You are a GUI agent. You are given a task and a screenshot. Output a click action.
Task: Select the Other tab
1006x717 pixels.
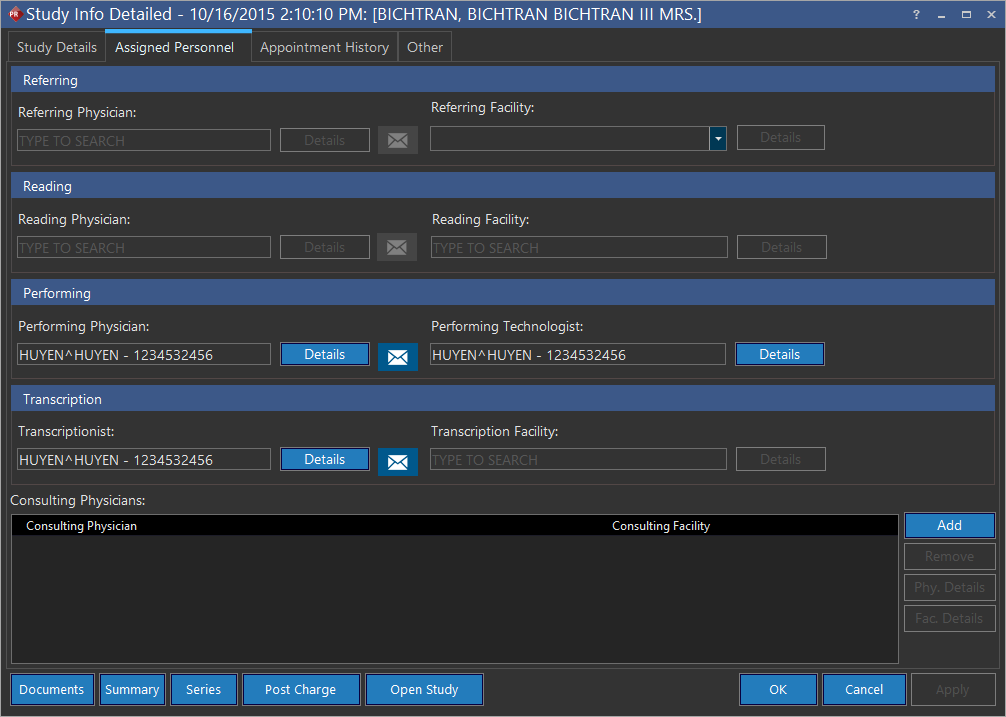[425, 47]
